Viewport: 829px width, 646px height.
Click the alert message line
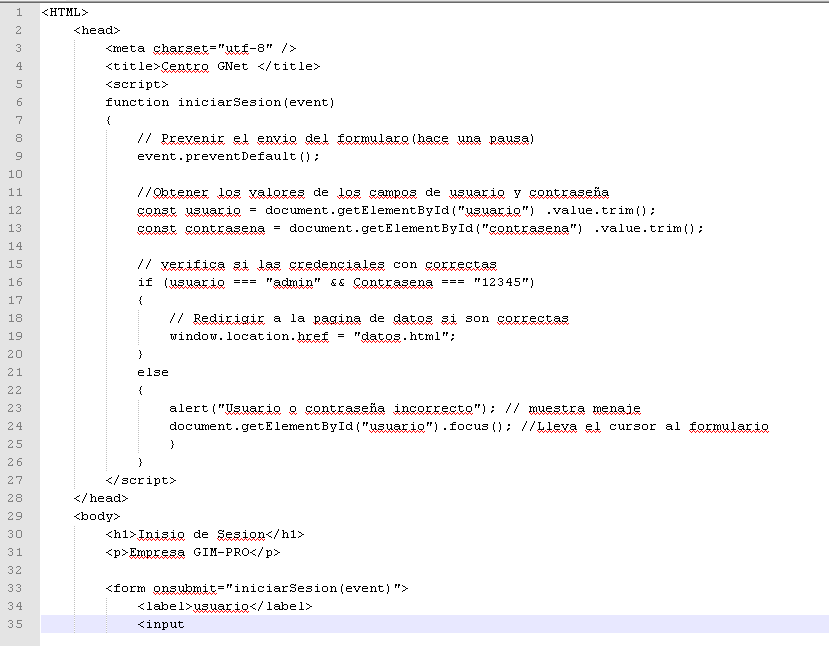click(x=330, y=408)
